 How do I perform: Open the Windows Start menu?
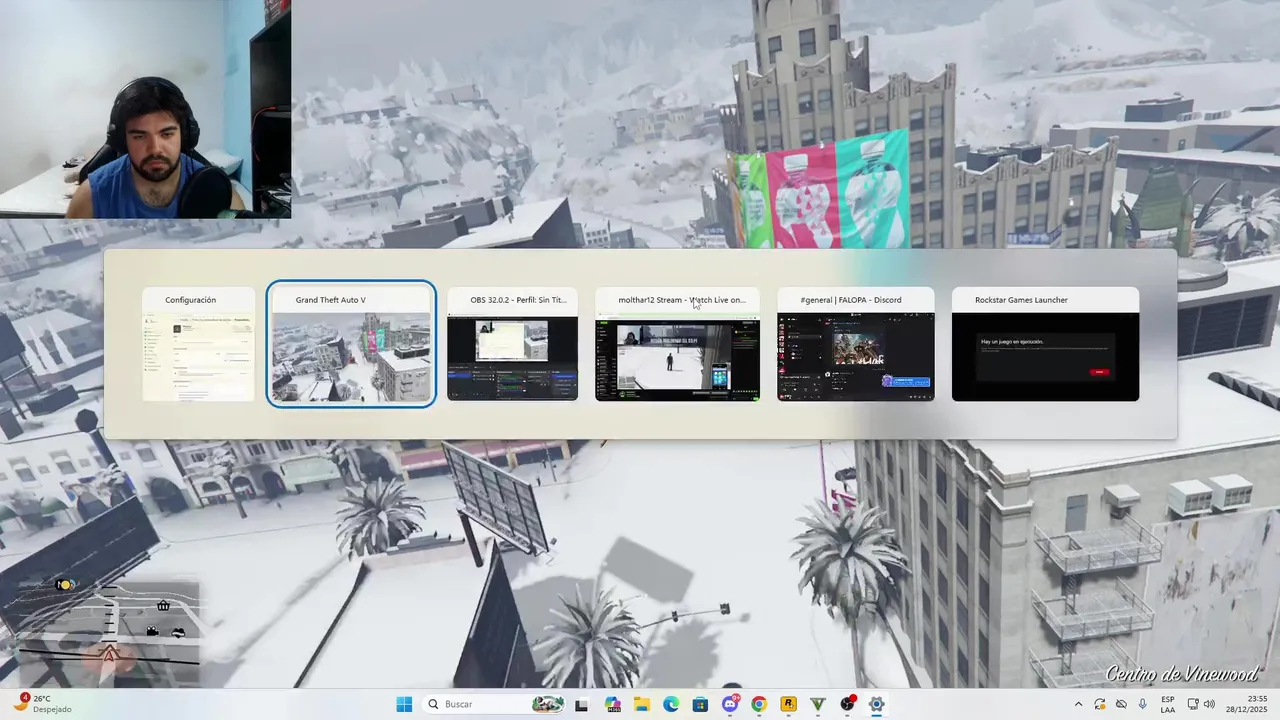coord(404,704)
